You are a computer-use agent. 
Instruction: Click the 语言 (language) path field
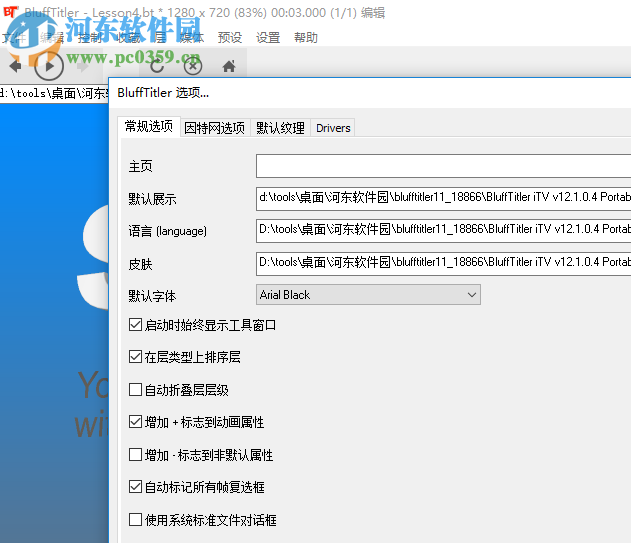point(443,231)
